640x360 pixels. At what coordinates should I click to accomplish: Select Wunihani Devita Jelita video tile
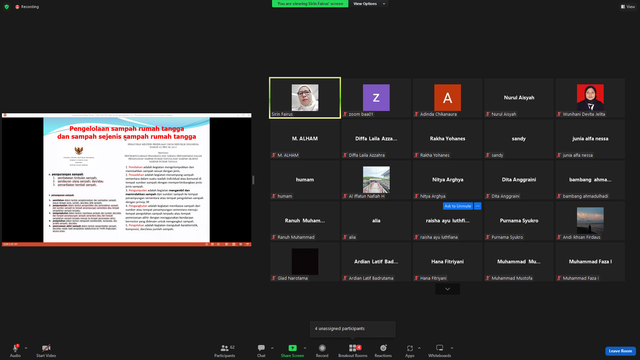point(590,98)
